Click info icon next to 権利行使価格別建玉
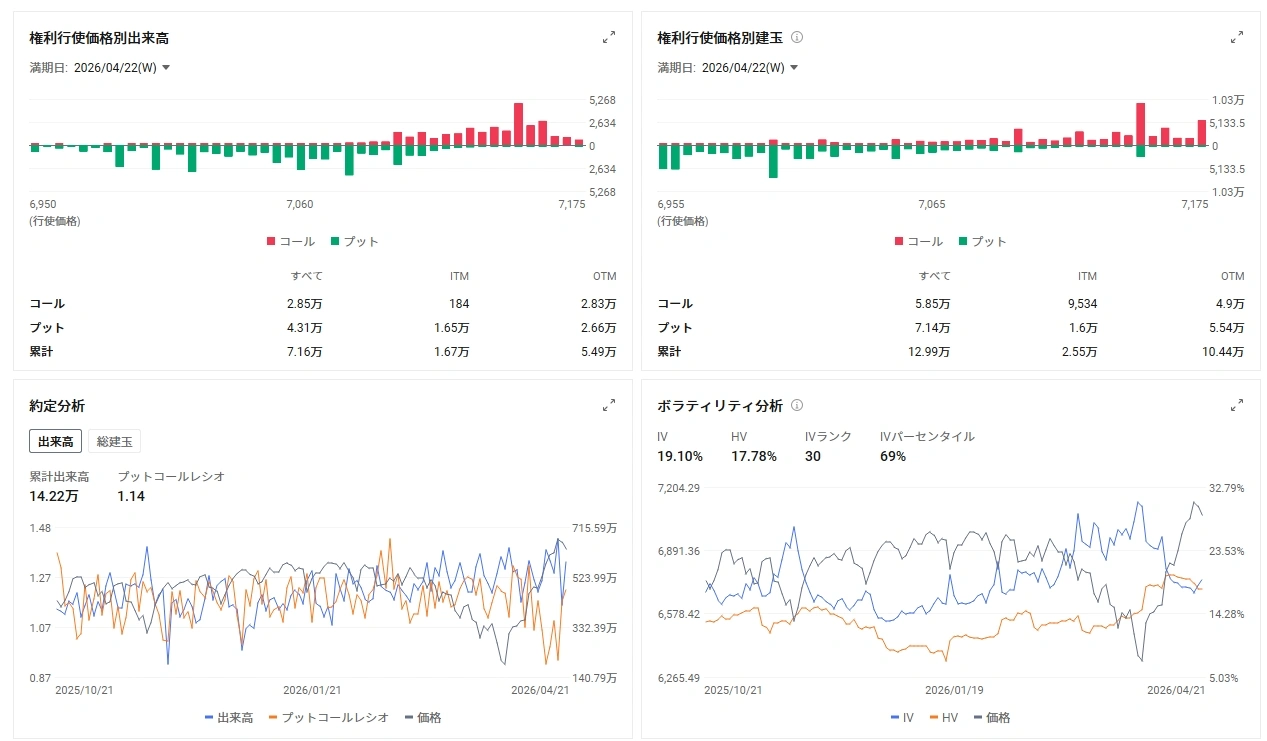 (797, 38)
